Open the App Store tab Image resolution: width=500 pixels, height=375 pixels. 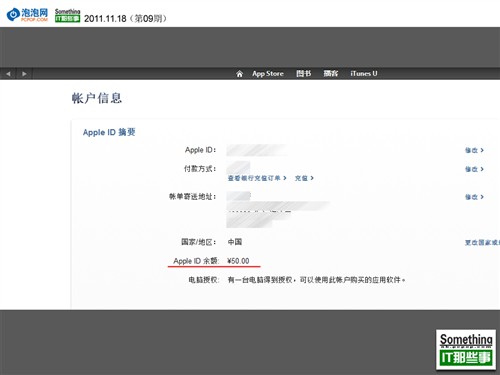[268, 74]
